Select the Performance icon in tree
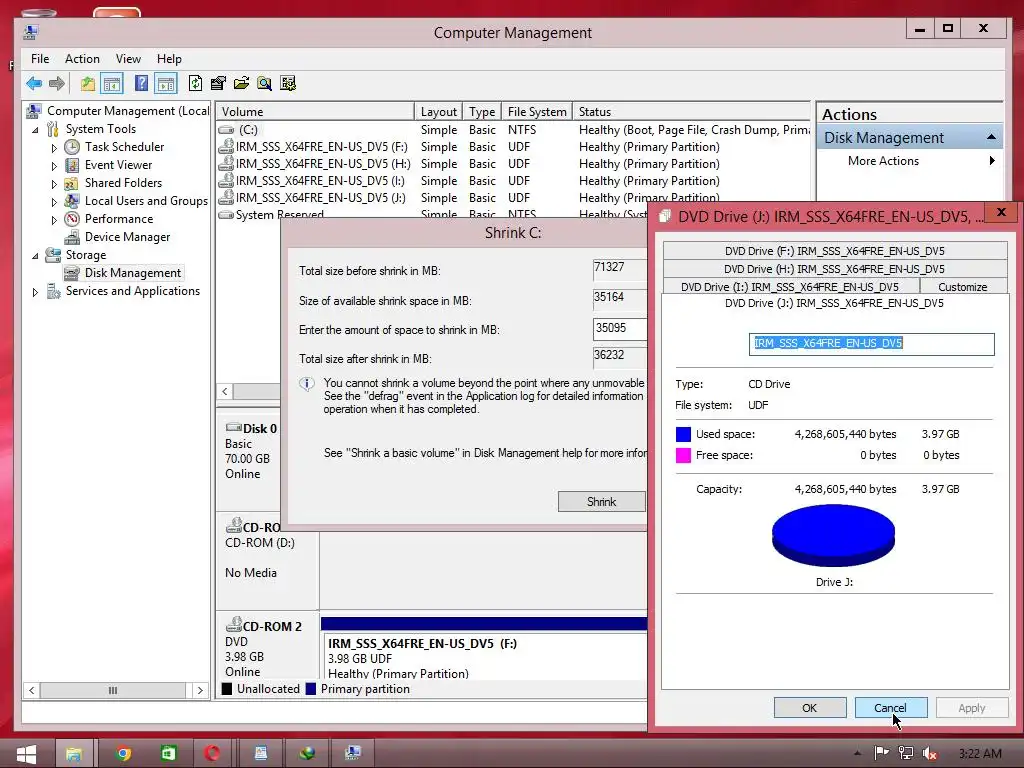Image resolution: width=1024 pixels, height=768 pixels. tap(72, 219)
